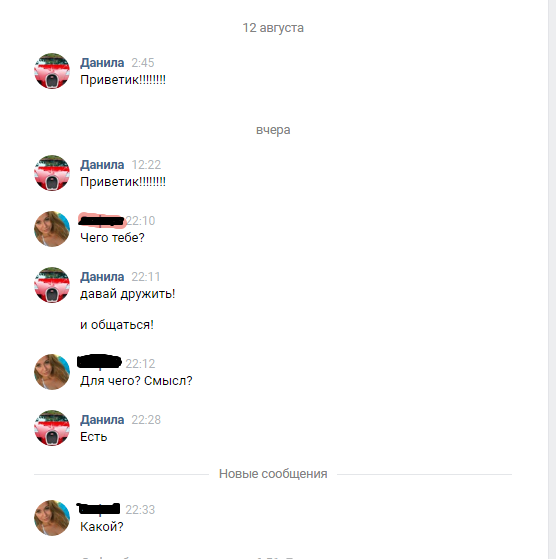Image resolution: width=556 pixels, height=559 pixels.
Task: Click Данила name link at 2:45
Action: pyautogui.click(x=102, y=63)
